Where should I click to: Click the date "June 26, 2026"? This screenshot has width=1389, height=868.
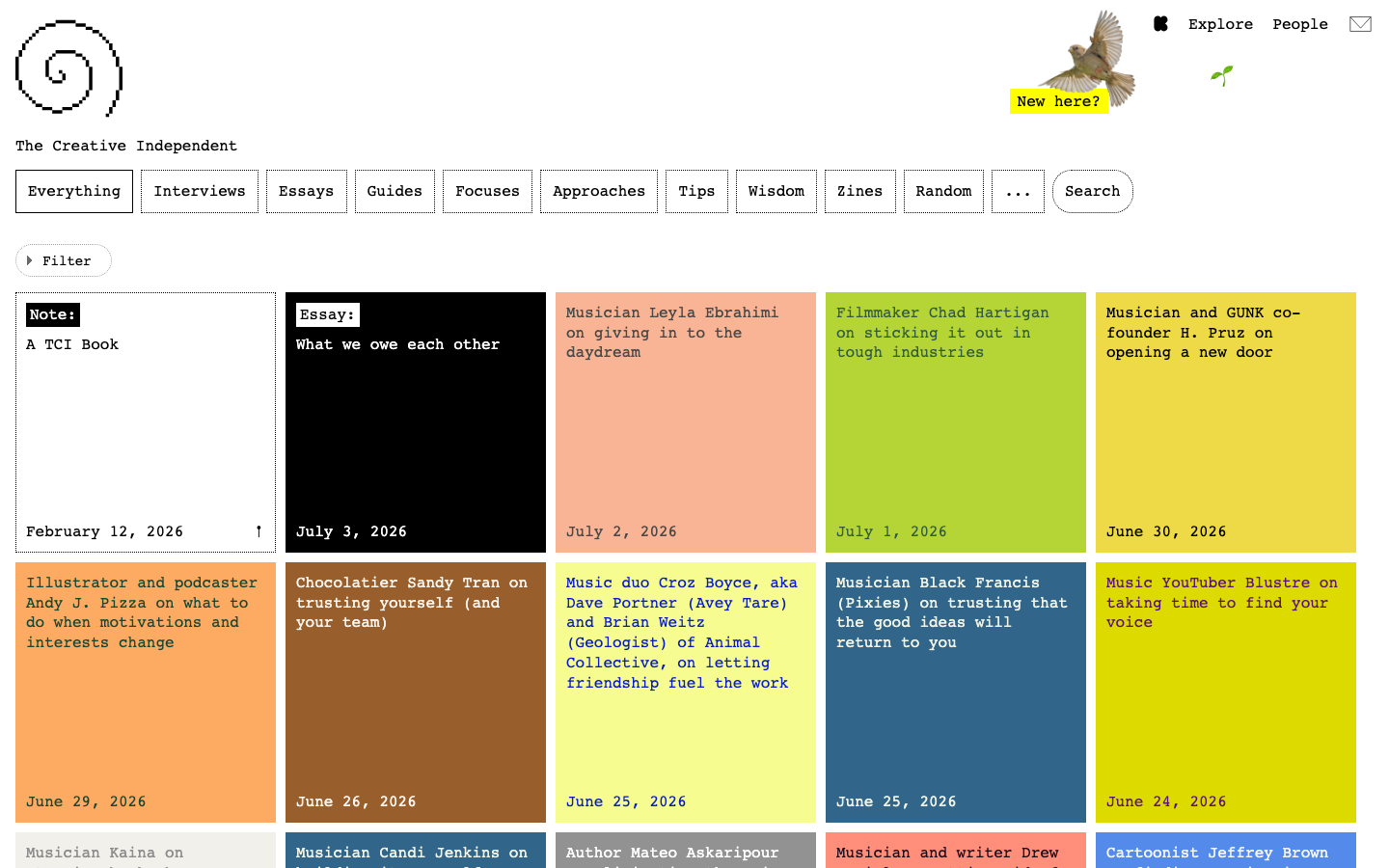[356, 801]
